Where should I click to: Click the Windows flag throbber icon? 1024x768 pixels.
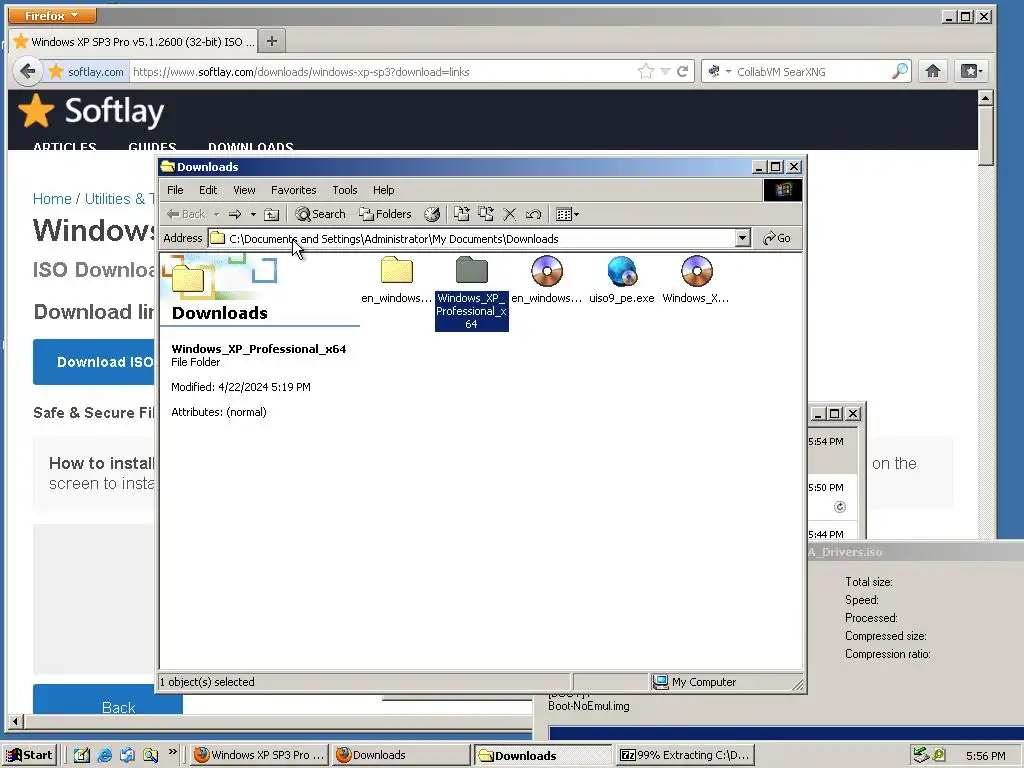[783, 190]
